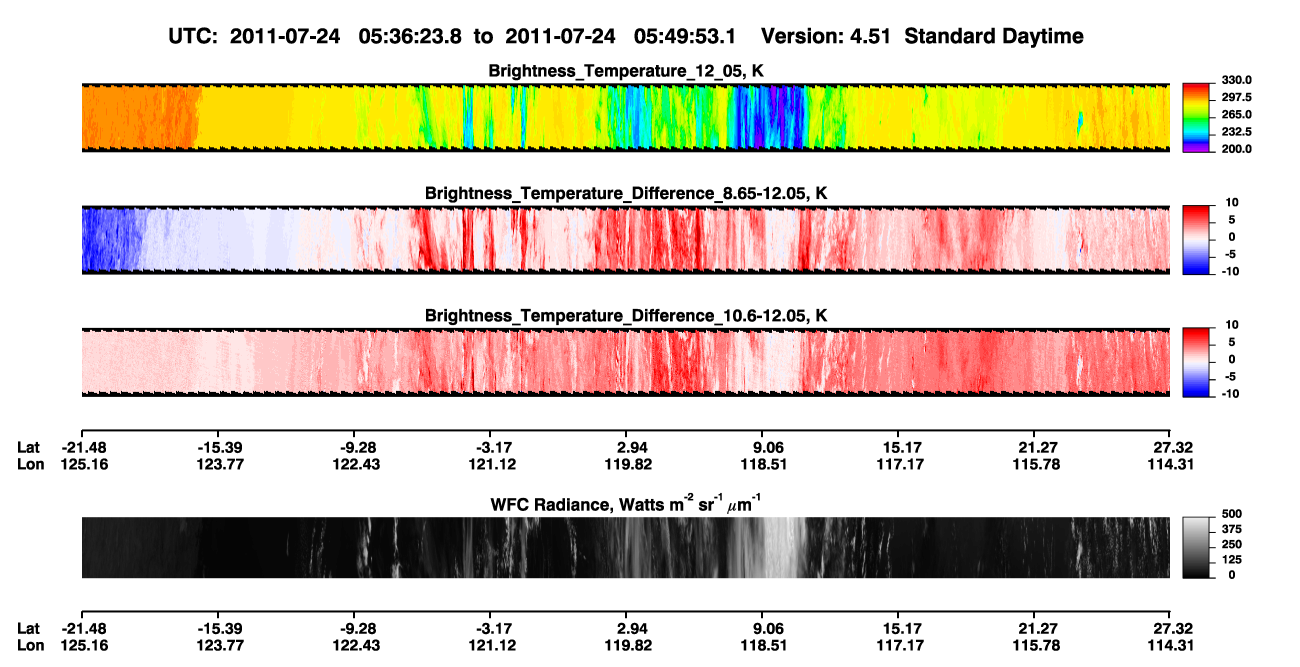Click the 'Version: 4.51 Standard Daytime' header text
Image resolution: width=1300 pixels, height=667 pixels.
click(x=922, y=36)
